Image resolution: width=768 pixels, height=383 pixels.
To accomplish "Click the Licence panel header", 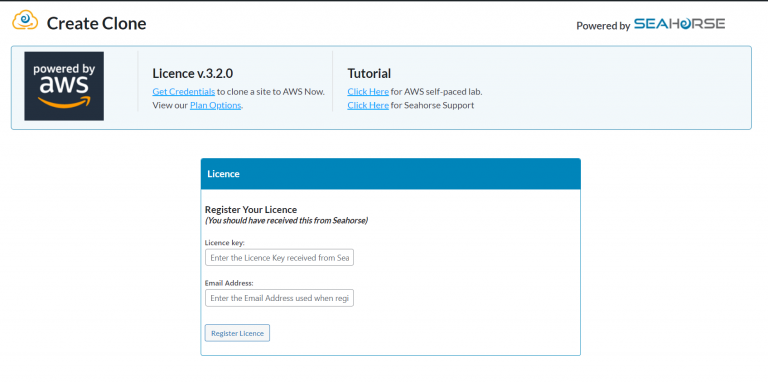I will click(x=390, y=174).
